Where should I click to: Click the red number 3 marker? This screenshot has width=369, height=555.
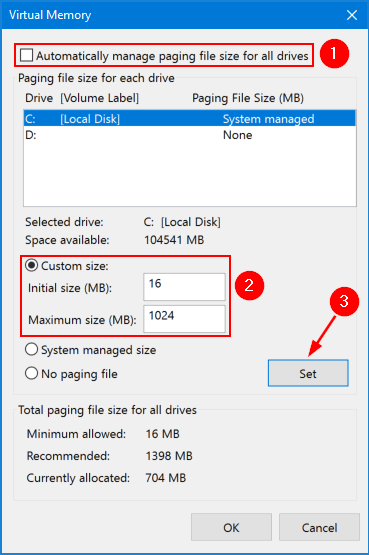click(344, 301)
